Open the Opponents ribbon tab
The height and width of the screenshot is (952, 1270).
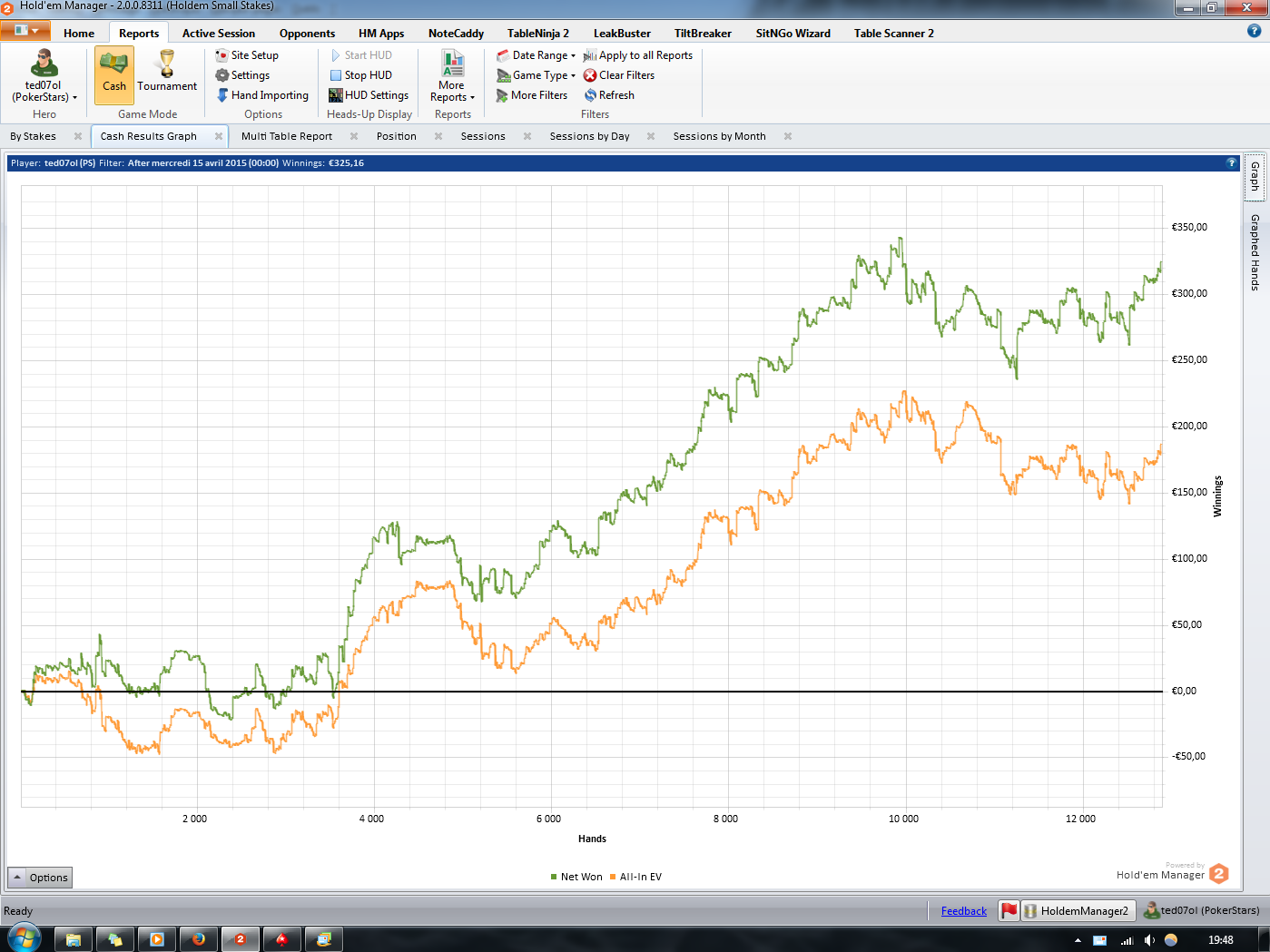[307, 34]
